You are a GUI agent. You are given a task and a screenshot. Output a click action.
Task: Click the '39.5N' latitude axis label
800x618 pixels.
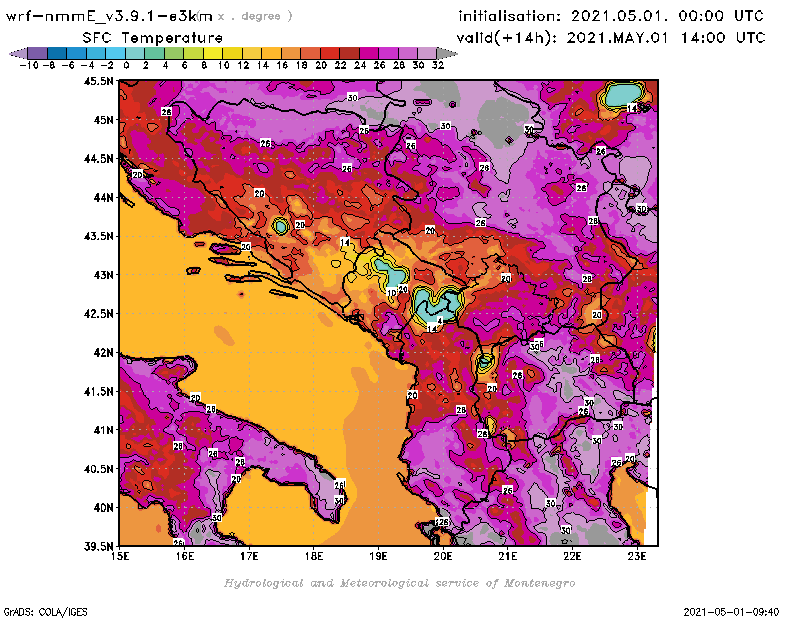click(x=98, y=547)
